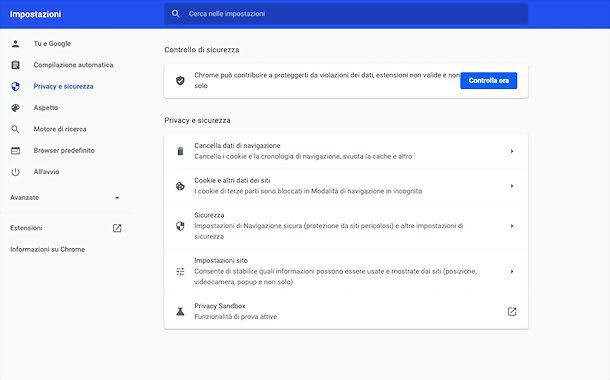610x380 pixels.
Task: Open the Aspetto settings section
Action: pos(46,108)
